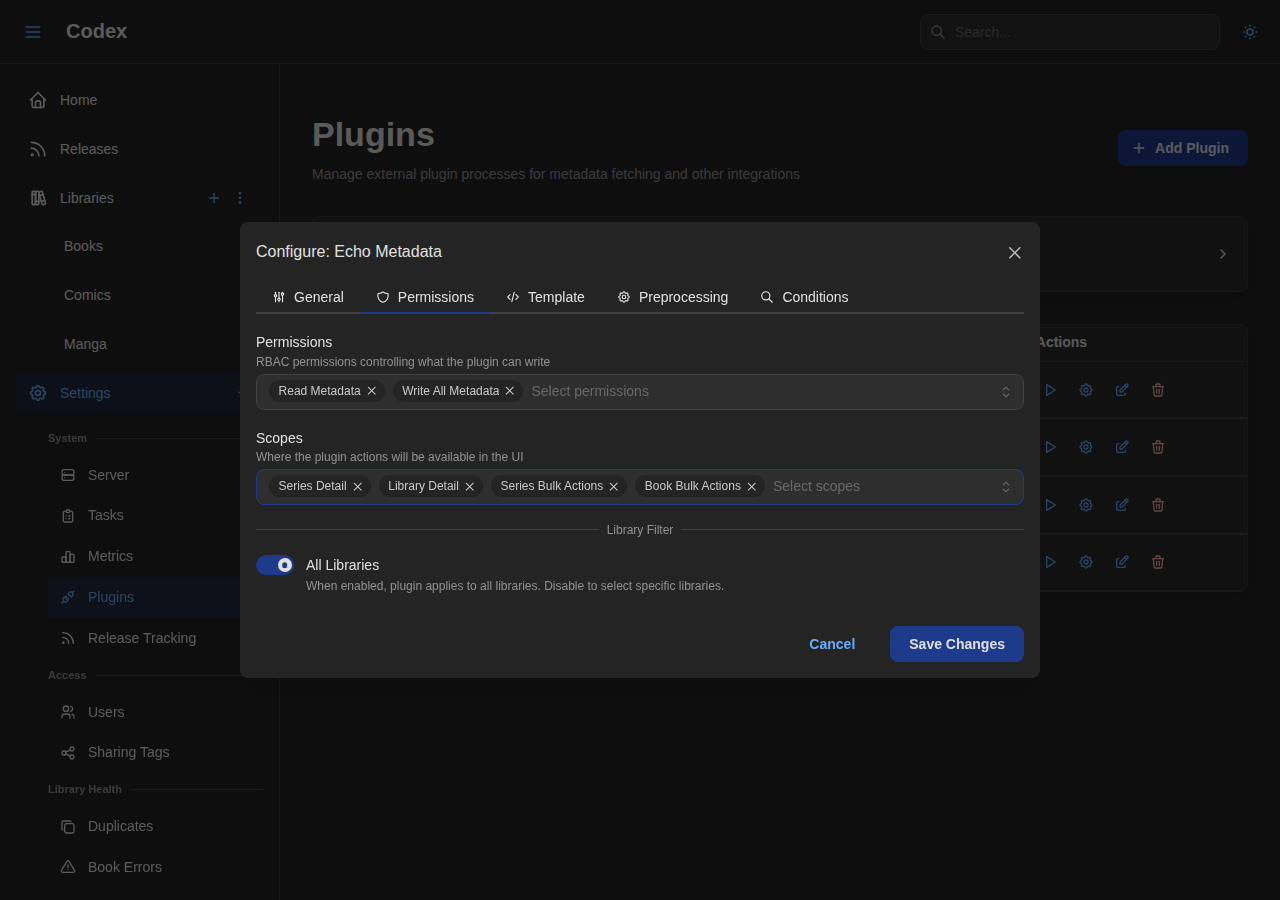Remove the Book Bulk Actions scope chip
1280x900 pixels.
[752, 486]
